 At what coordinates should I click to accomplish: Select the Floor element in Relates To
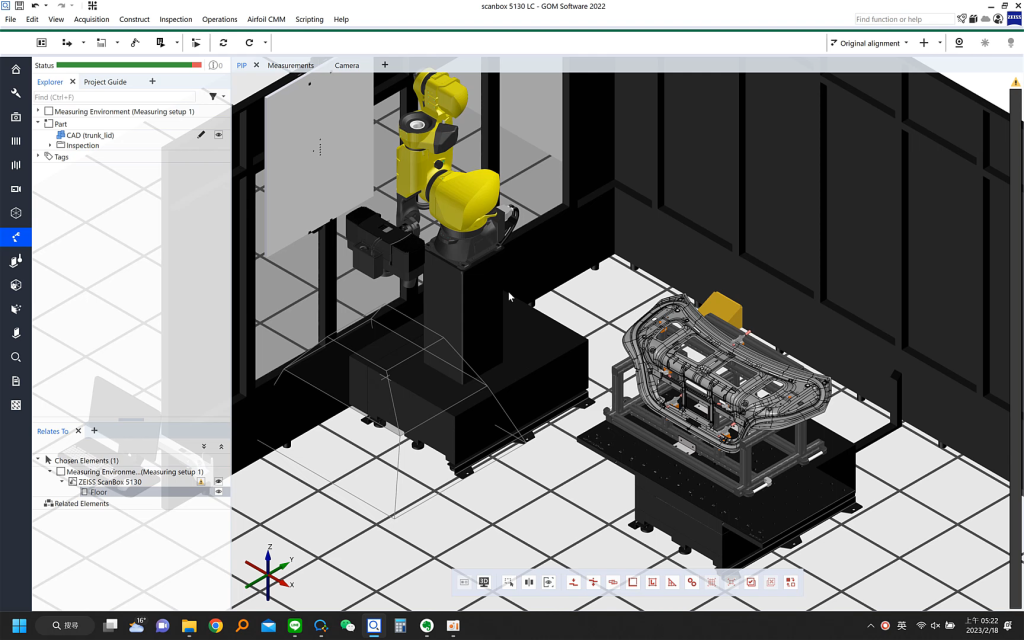99,492
